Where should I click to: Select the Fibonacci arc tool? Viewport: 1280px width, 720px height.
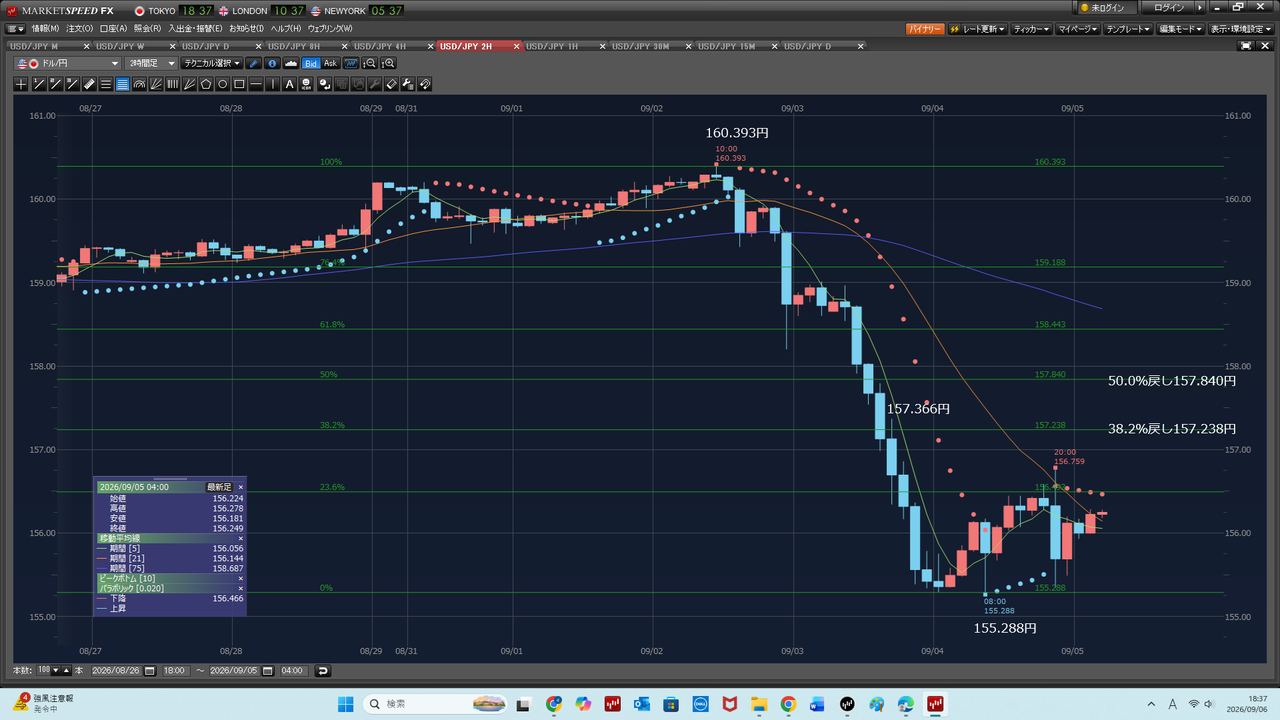click(139, 84)
